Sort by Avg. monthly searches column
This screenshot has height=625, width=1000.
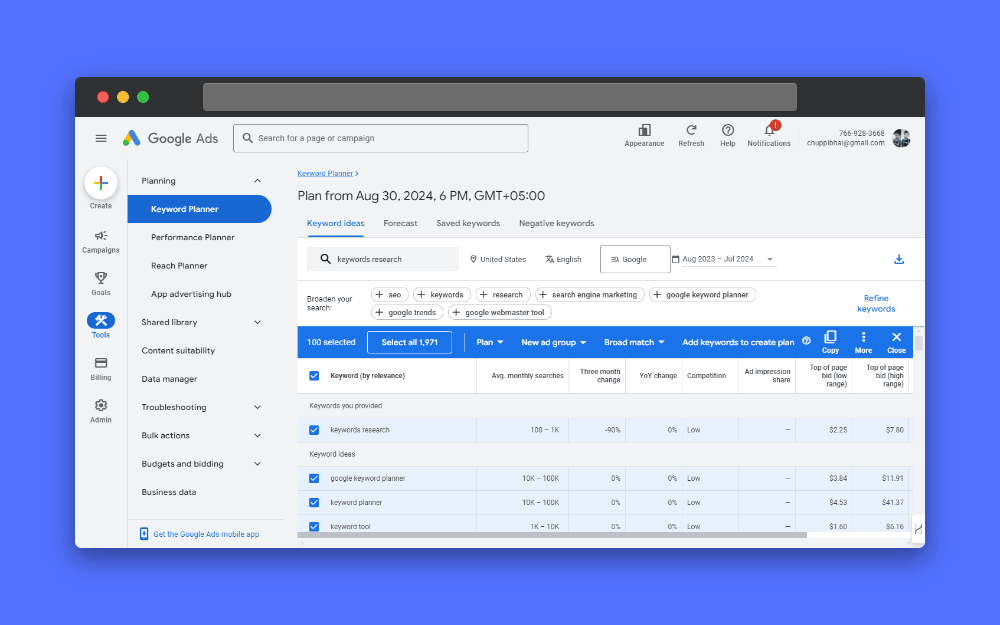pos(527,376)
